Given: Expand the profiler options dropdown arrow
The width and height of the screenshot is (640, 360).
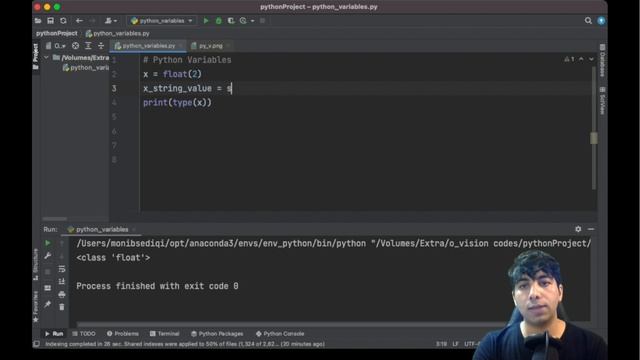Looking at the screenshot, I should [253, 21].
